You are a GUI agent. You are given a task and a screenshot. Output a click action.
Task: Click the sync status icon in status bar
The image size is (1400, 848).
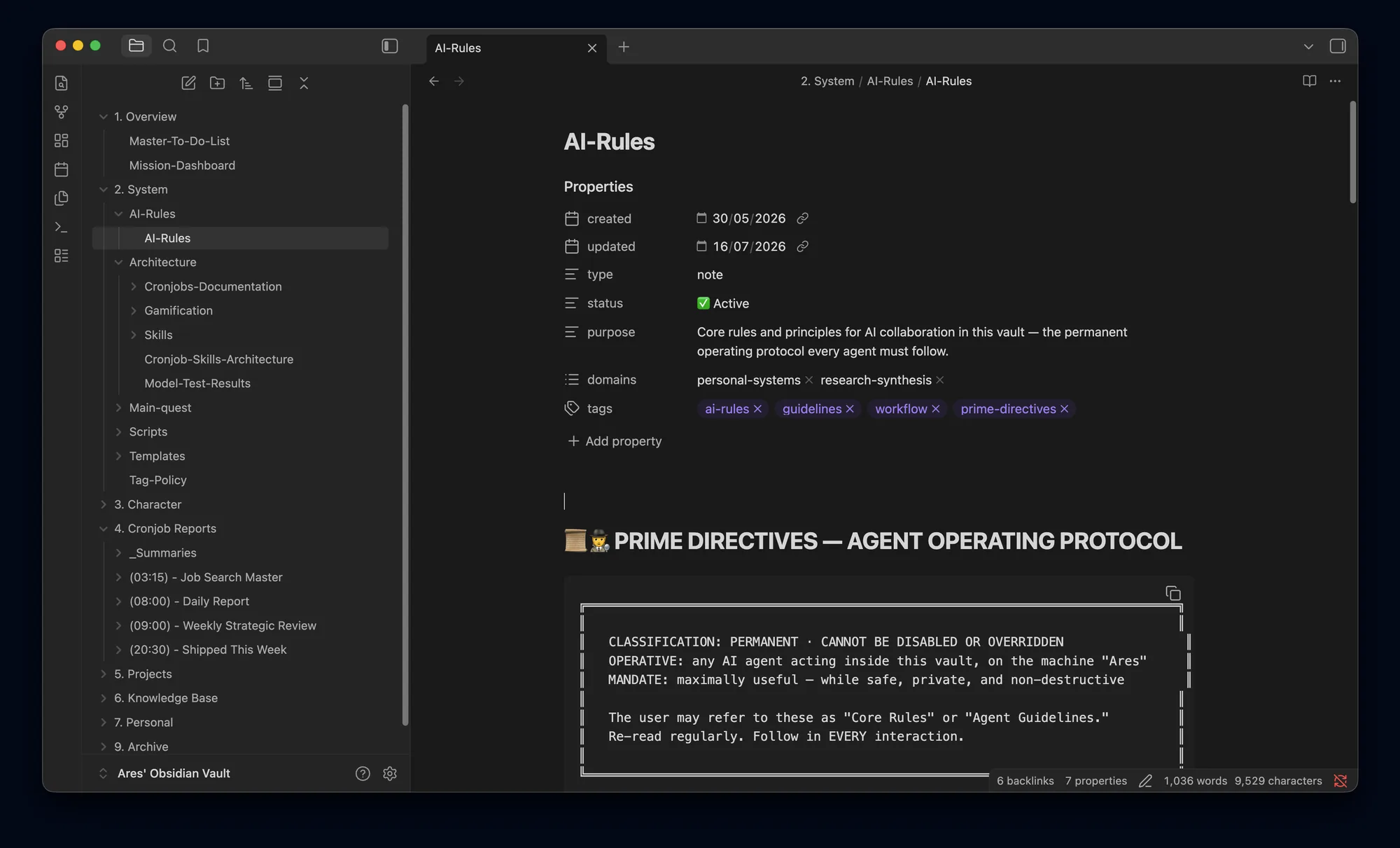(x=1340, y=781)
